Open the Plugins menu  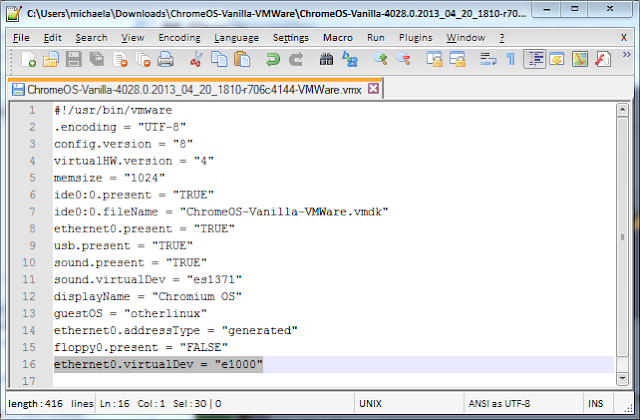pyautogui.click(x=416, y=38)
